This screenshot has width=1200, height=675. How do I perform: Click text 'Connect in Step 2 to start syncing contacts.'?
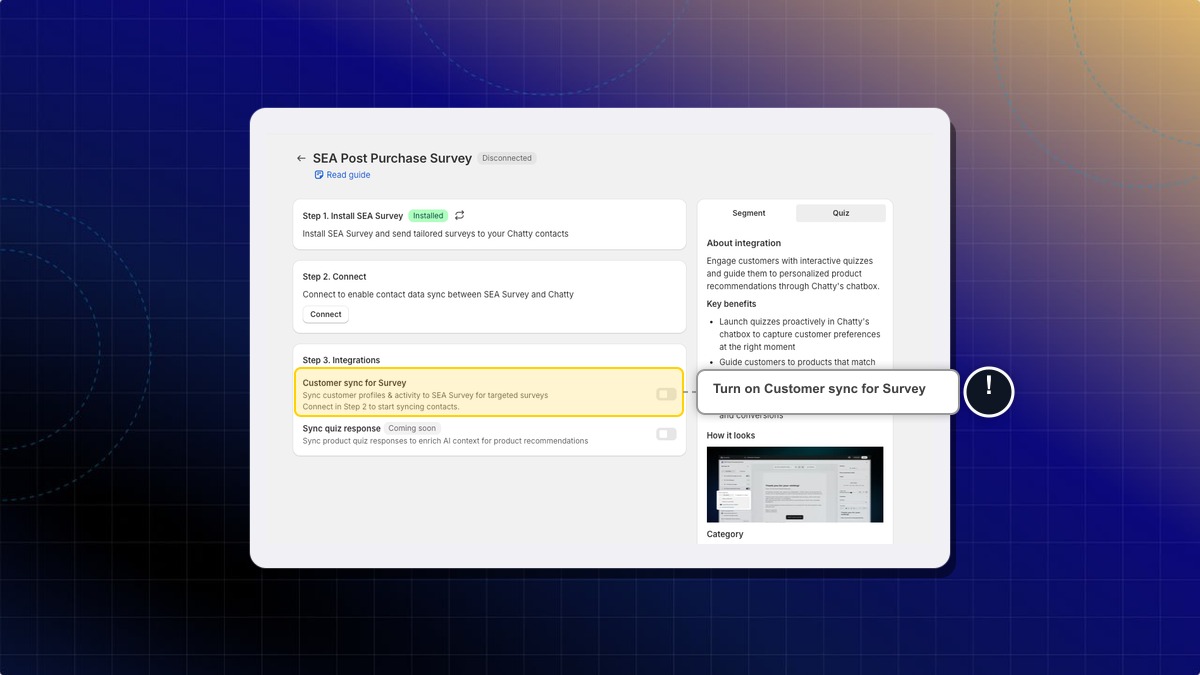point(381,407)
